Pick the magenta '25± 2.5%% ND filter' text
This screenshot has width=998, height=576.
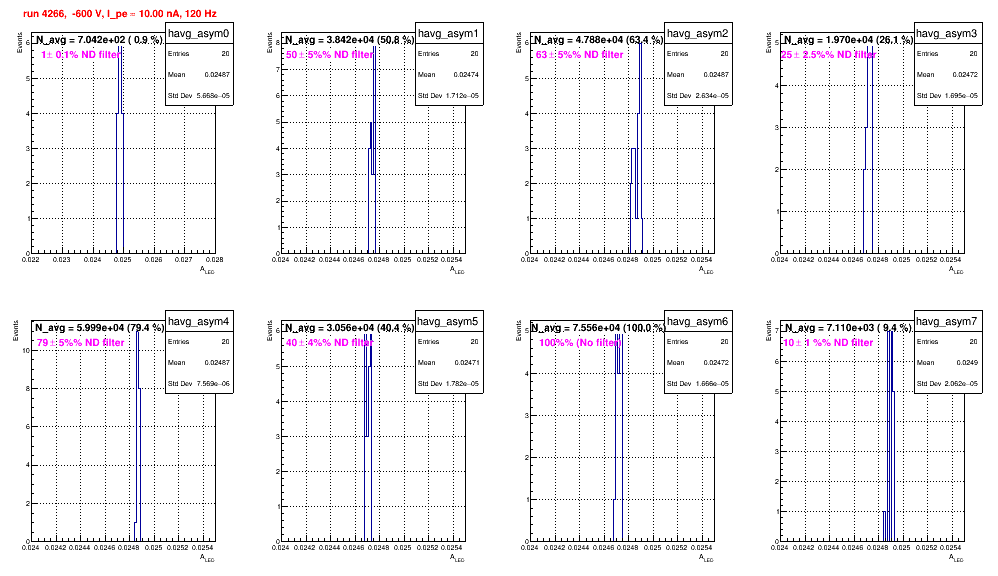click(x=829, y=55)
